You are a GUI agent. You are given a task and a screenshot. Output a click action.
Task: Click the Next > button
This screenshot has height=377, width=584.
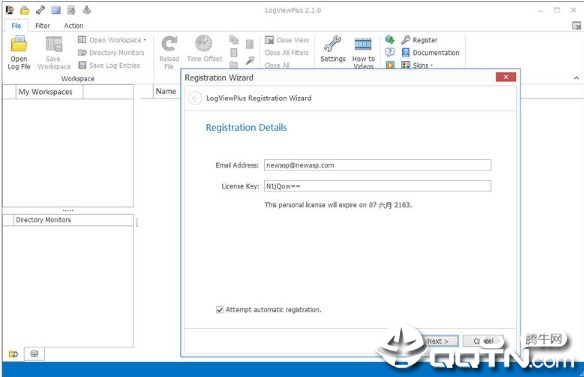coord(439,341)
